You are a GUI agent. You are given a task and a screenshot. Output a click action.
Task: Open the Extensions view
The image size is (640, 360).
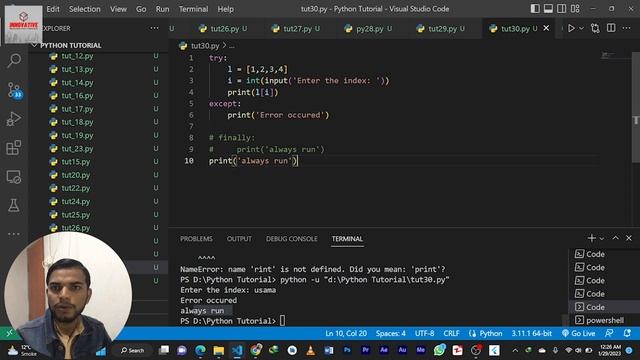click(14, 148)
